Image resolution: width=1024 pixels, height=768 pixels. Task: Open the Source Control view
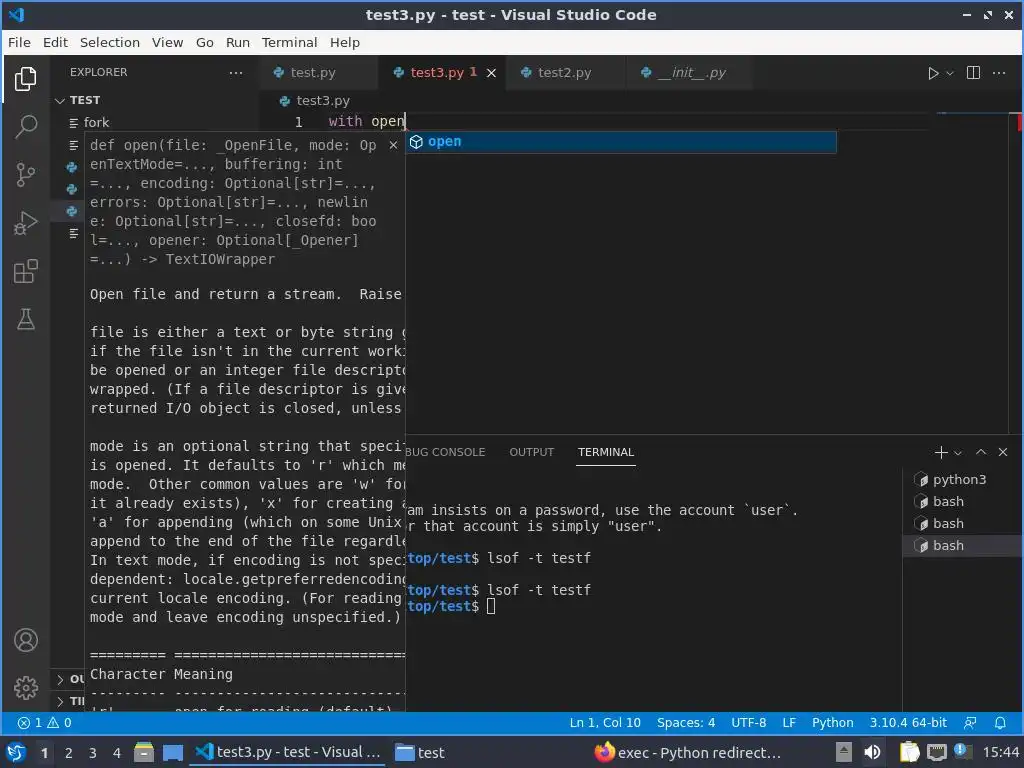[25, 174]
